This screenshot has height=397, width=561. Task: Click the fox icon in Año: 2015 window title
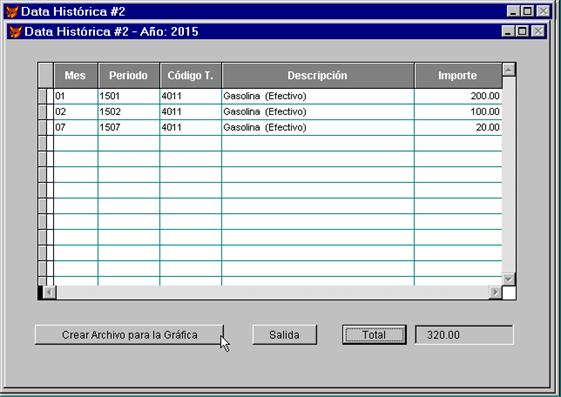point(15,32)
